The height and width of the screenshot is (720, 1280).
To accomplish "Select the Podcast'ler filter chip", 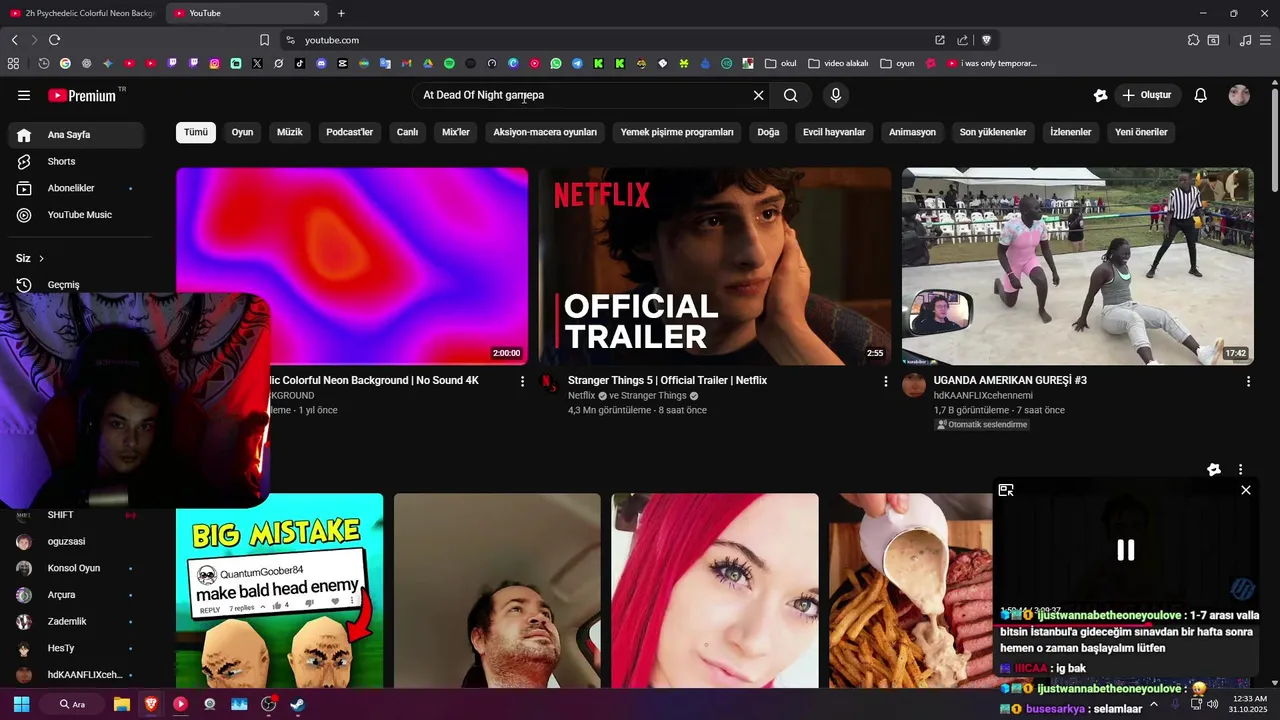I will [x=349, y=132].
